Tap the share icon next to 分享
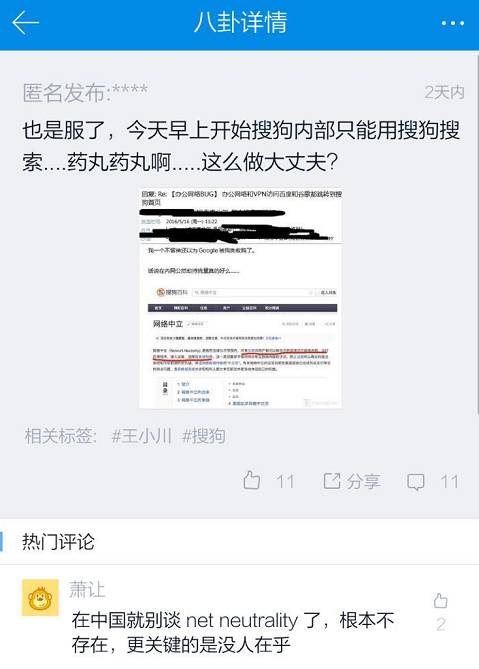479x669 pixels. click(x=331, y=481)
